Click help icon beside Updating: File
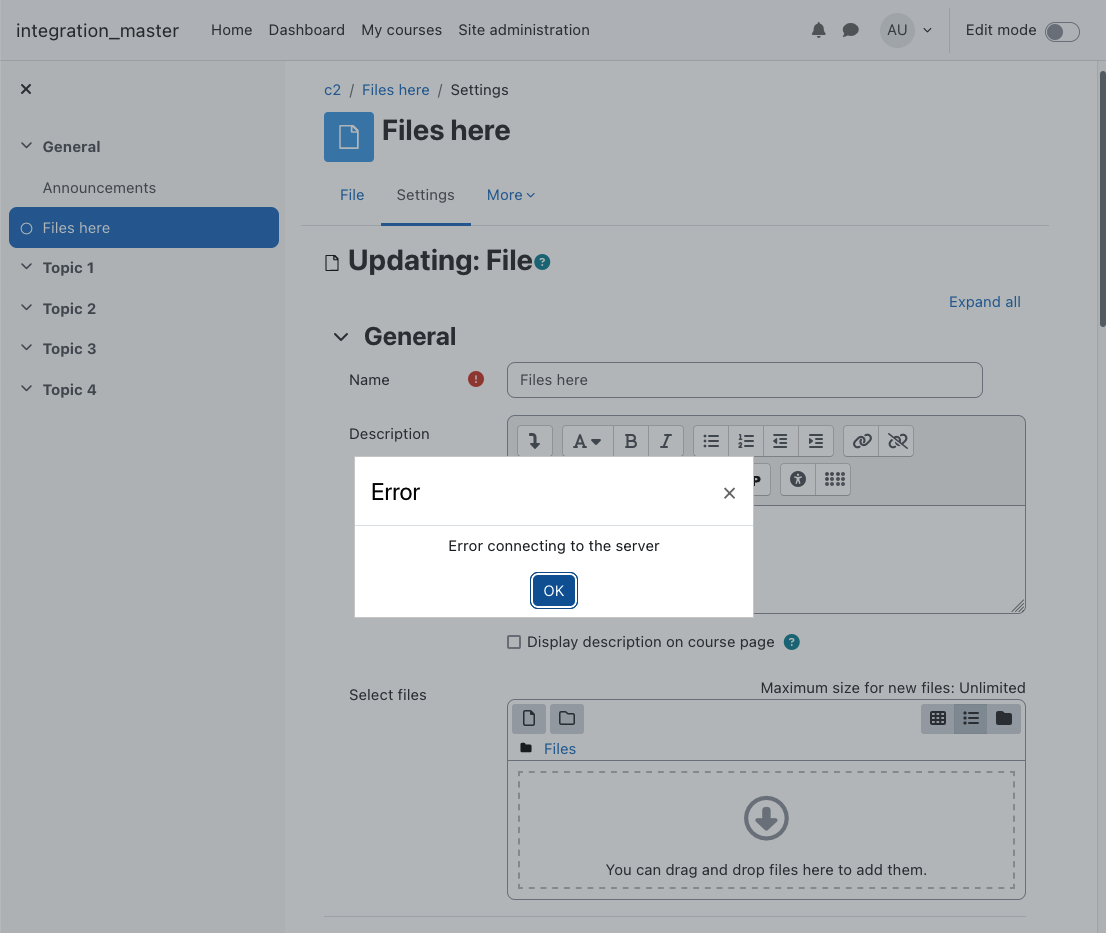Image resolution: width=1106 pixels, height=933 pixels. (x=542, y=262)
